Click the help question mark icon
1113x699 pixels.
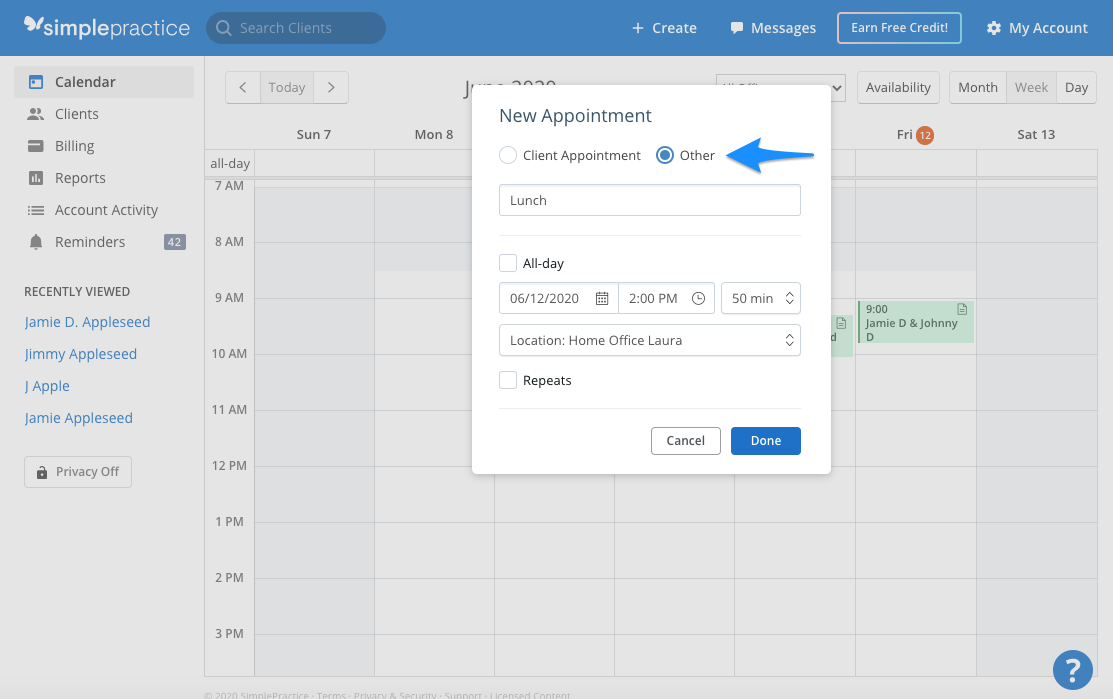pyautogui.click(x=1073, y=670)
